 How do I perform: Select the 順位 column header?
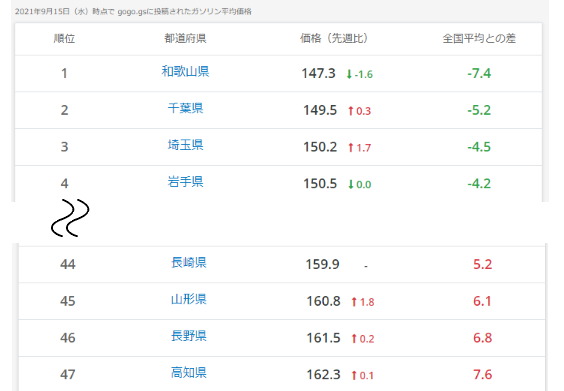pyautogui.click(x=64, y=38)
